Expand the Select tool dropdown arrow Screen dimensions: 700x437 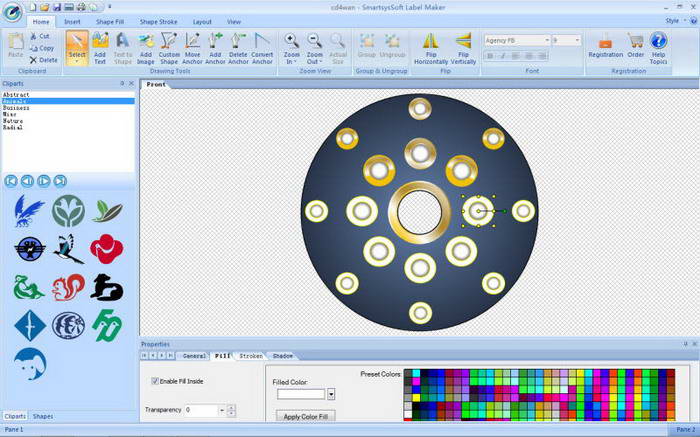[77, 61]
